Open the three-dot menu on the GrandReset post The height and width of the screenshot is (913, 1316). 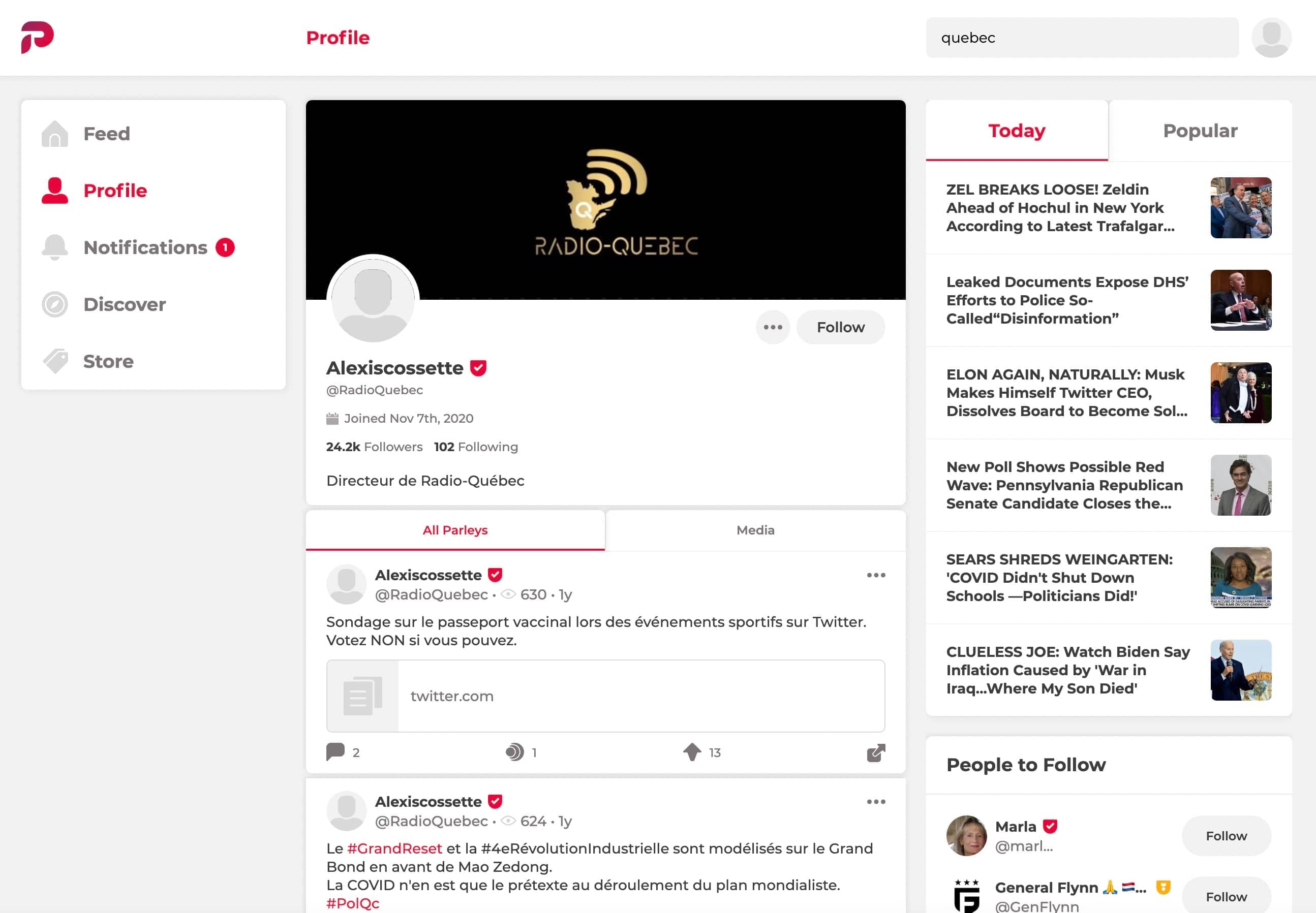pos(876,801)
